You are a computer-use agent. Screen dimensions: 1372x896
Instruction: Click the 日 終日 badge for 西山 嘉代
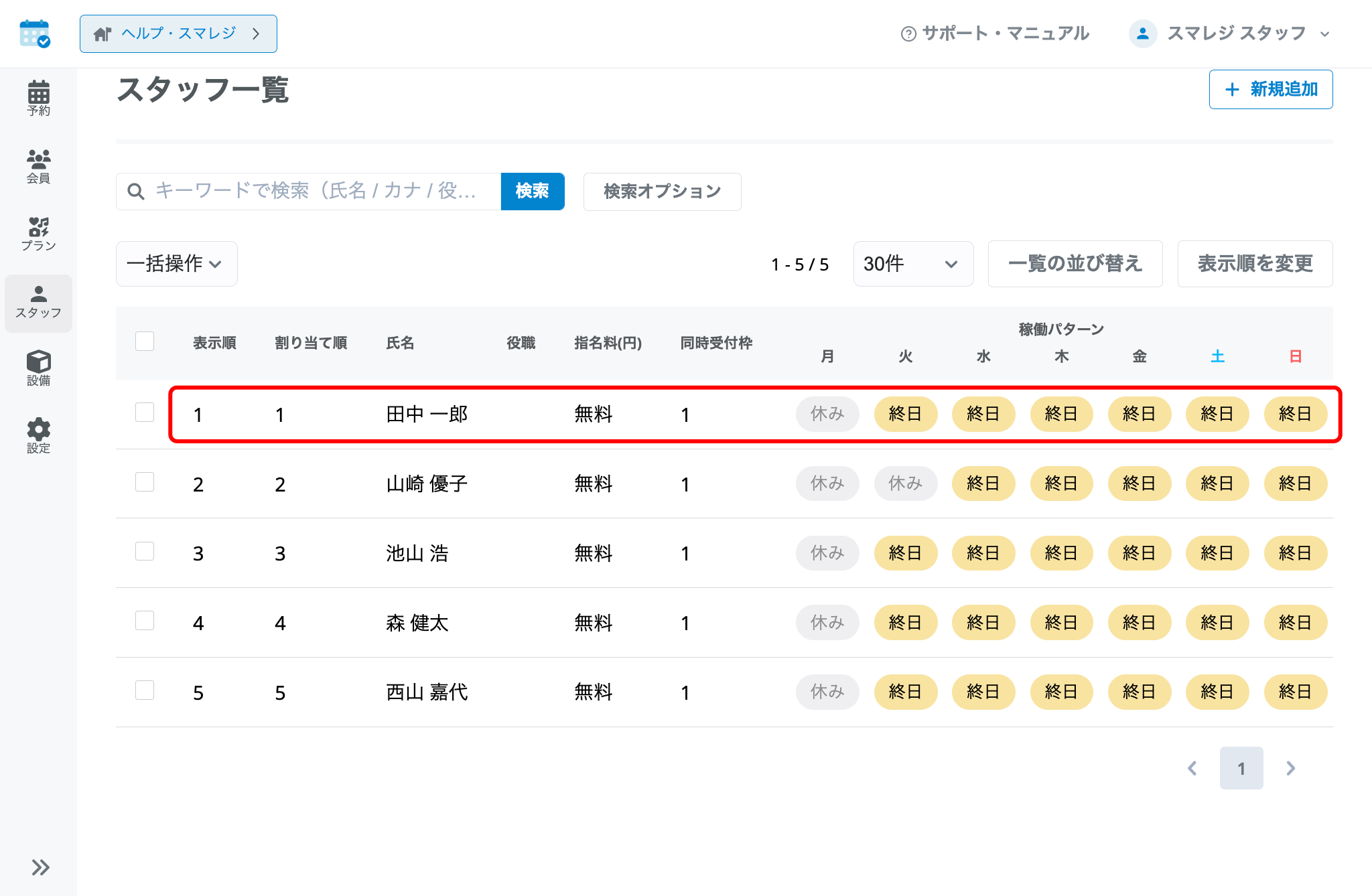tap(1295, 692)
